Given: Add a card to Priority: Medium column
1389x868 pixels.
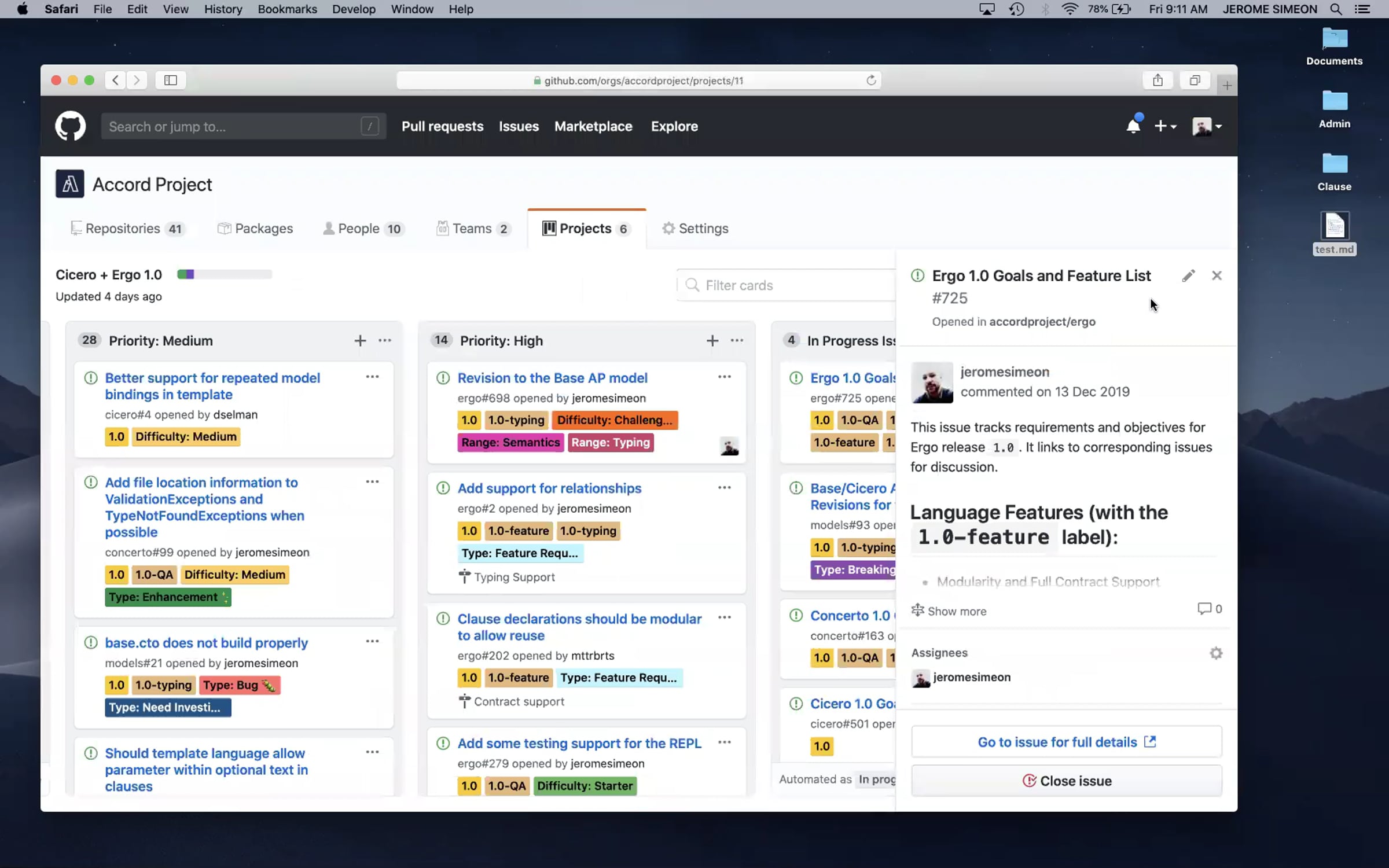Looking at the screenshot, I should [x=360, y=341].
